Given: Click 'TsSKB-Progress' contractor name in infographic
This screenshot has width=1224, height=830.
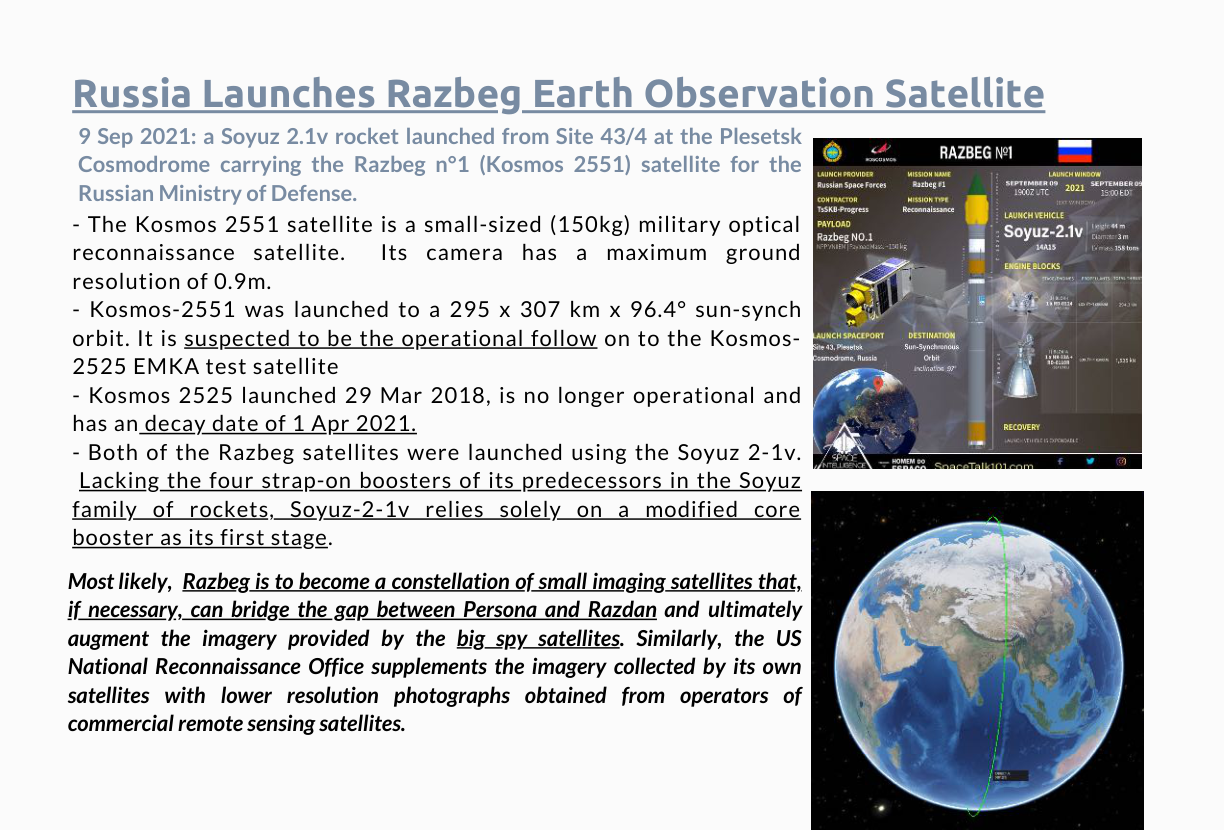Looking at the screenshot, I should [x=843, y=210].
